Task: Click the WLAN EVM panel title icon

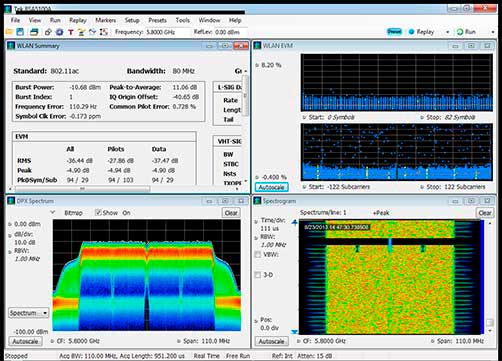Action: pos(257,46)
